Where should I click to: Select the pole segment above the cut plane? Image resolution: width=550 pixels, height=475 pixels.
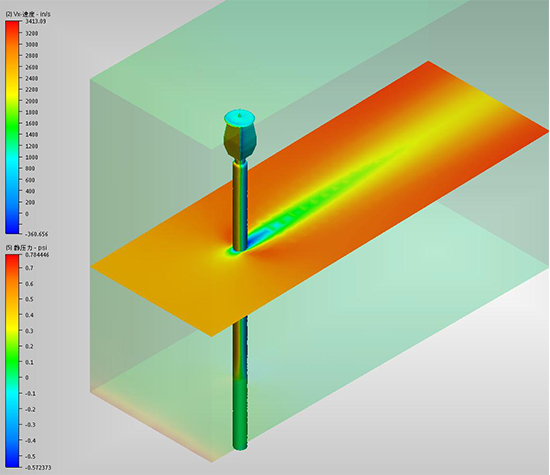240,205
